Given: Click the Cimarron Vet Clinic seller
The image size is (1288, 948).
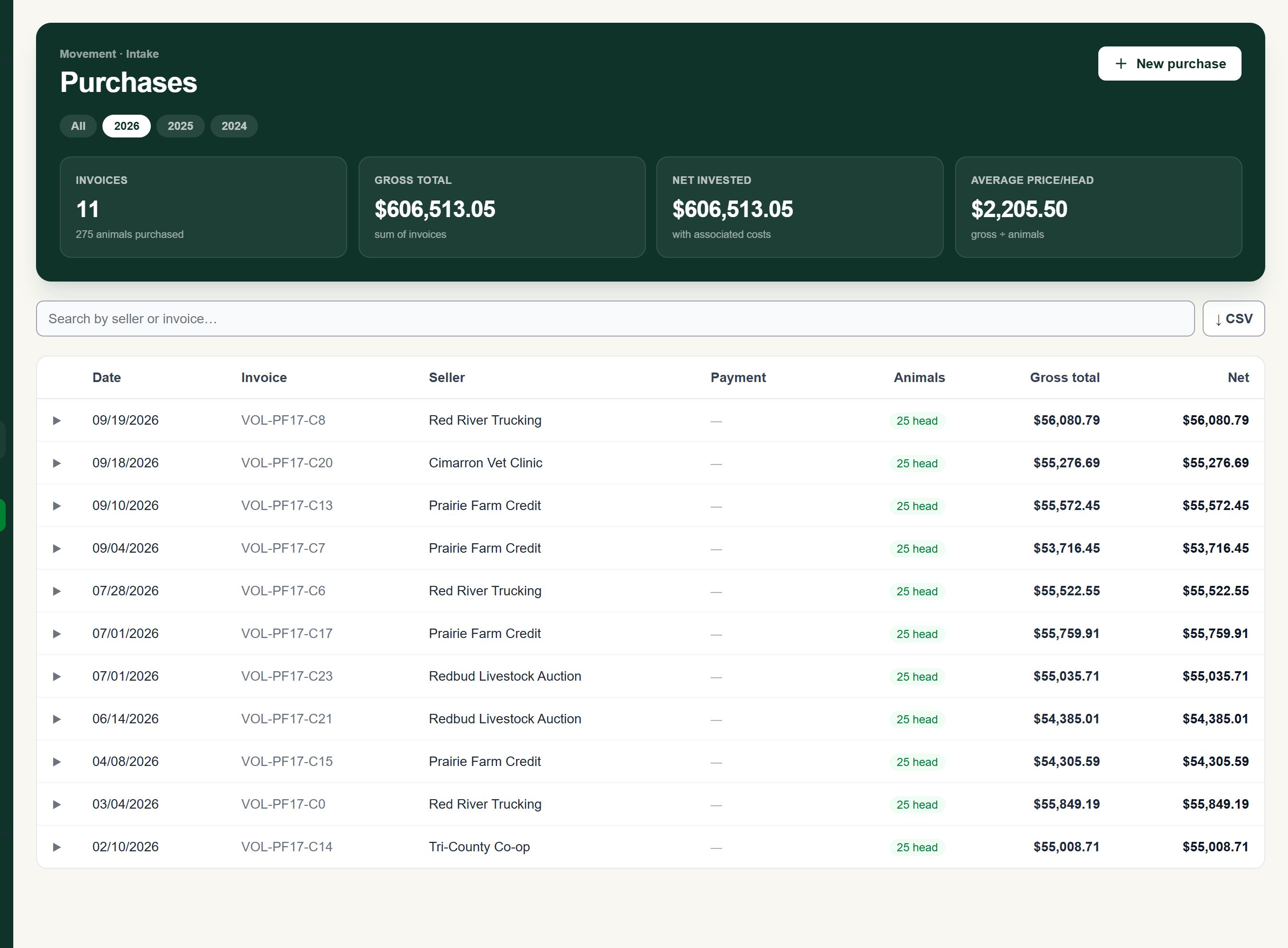Looking at the screenshot, I should tap(486, 463).
